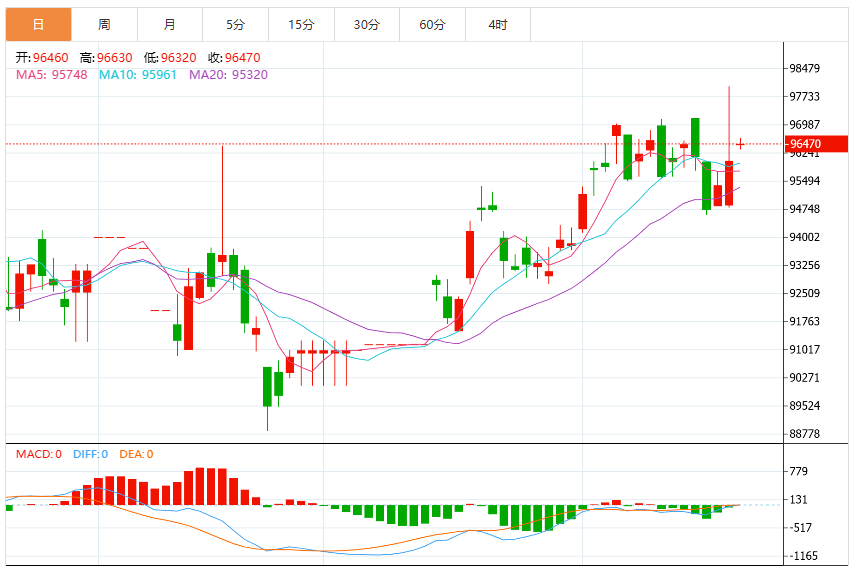Screen dimensions: 857x566
Task: Open the 30分 timeframe tab
Action: pos(367,25)
